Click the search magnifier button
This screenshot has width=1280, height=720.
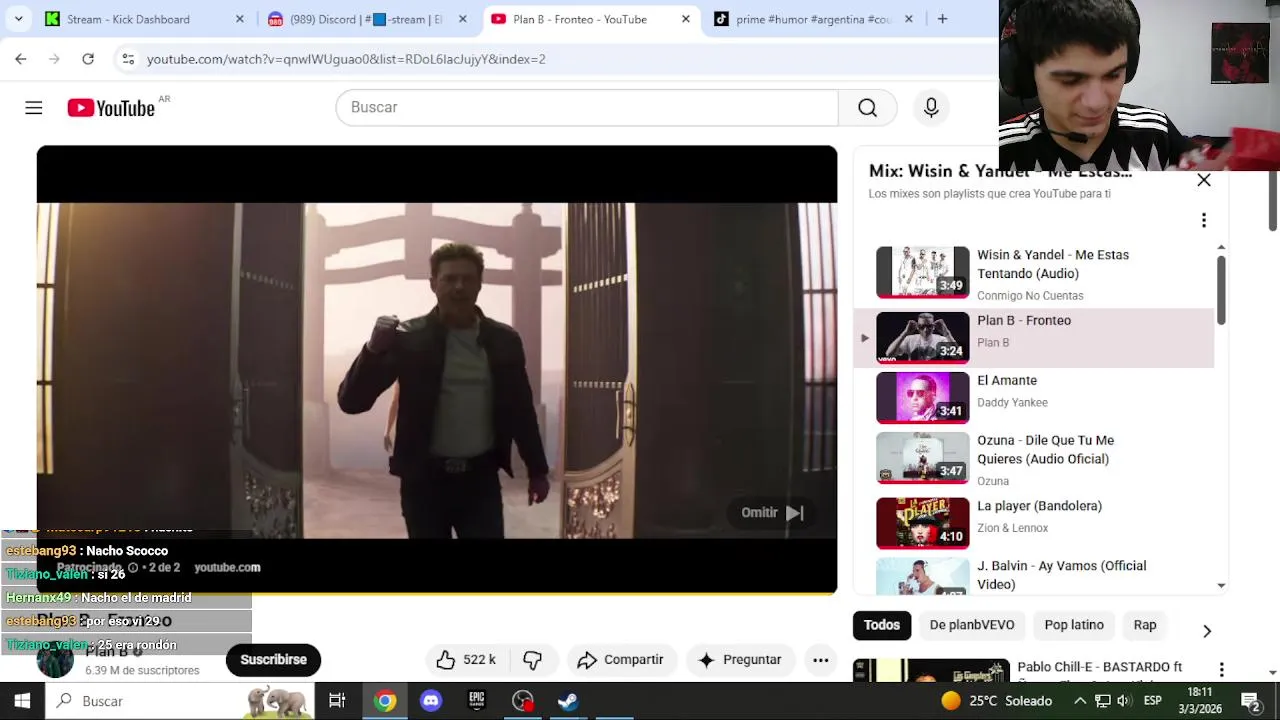(x=867, y=108)
